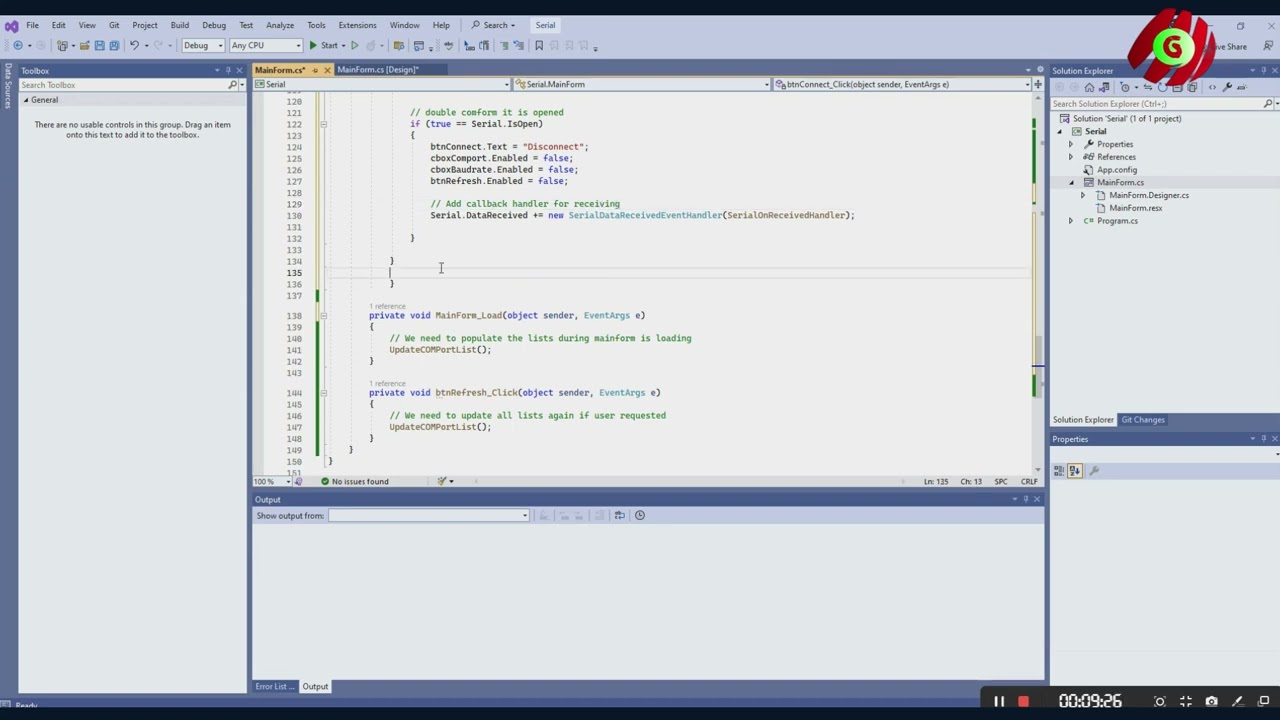Click the Open File folder icon

85,45
